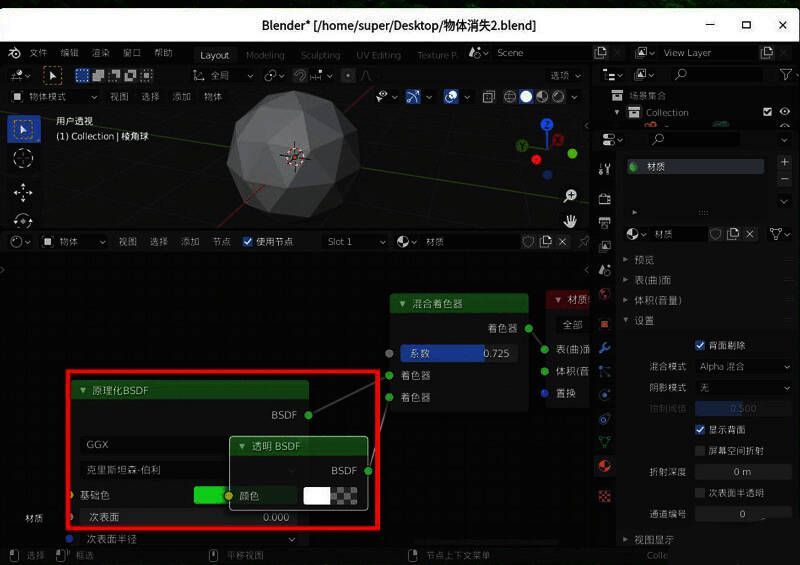Toggle the Use Nodes checkbox
This screenshot has width=800, height=565.
pyautogui.click(x=247, y=241)
